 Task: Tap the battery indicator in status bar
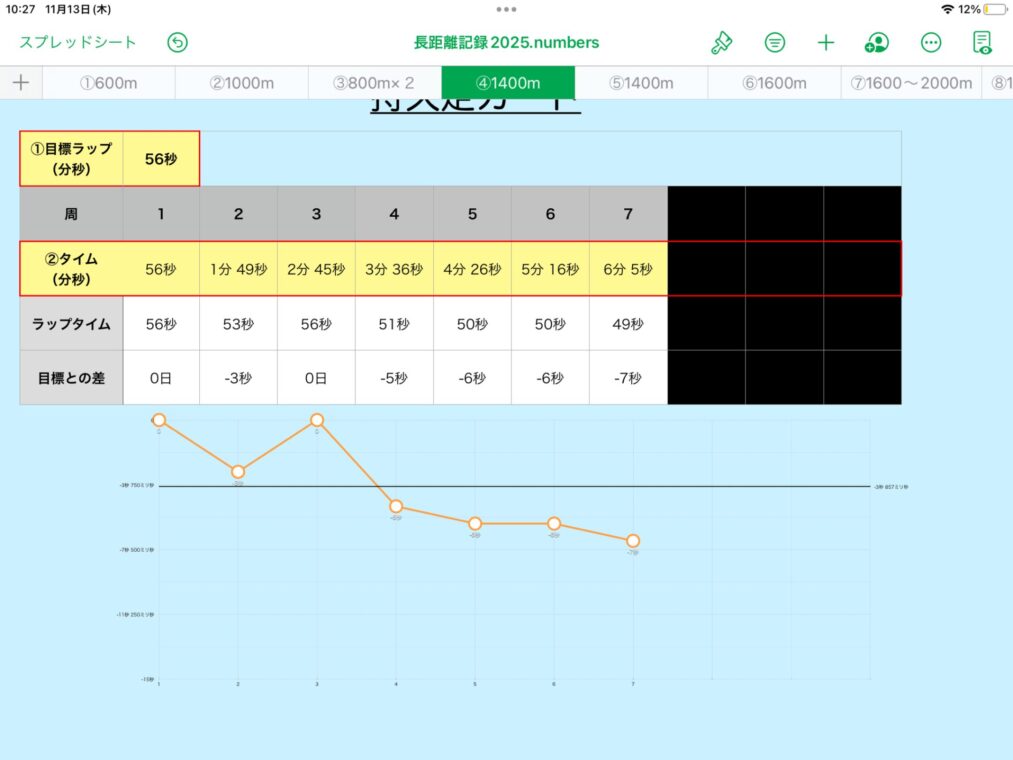tap(995, 9)
